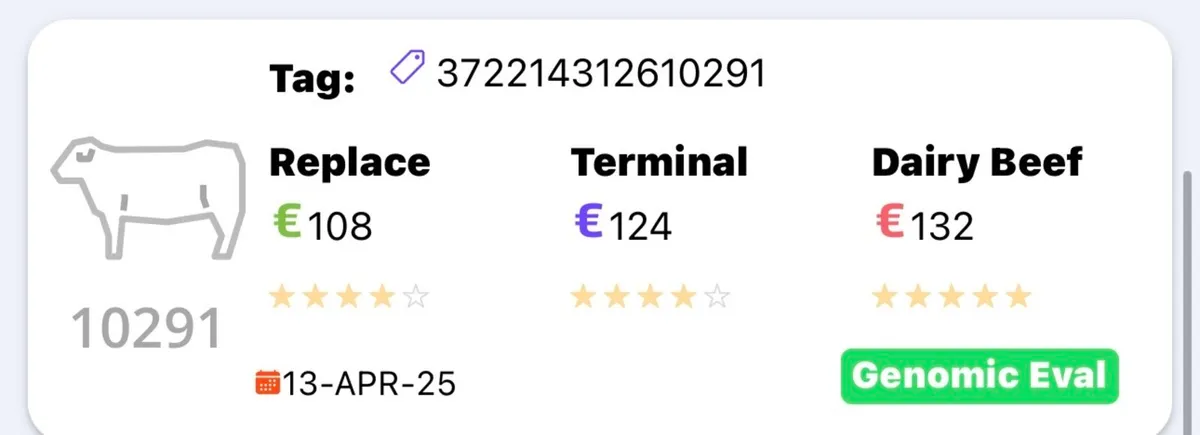This screenshot has height=435, width=1200.
Task: Click the Terminal heading
Action: click(x=659, y=162)
